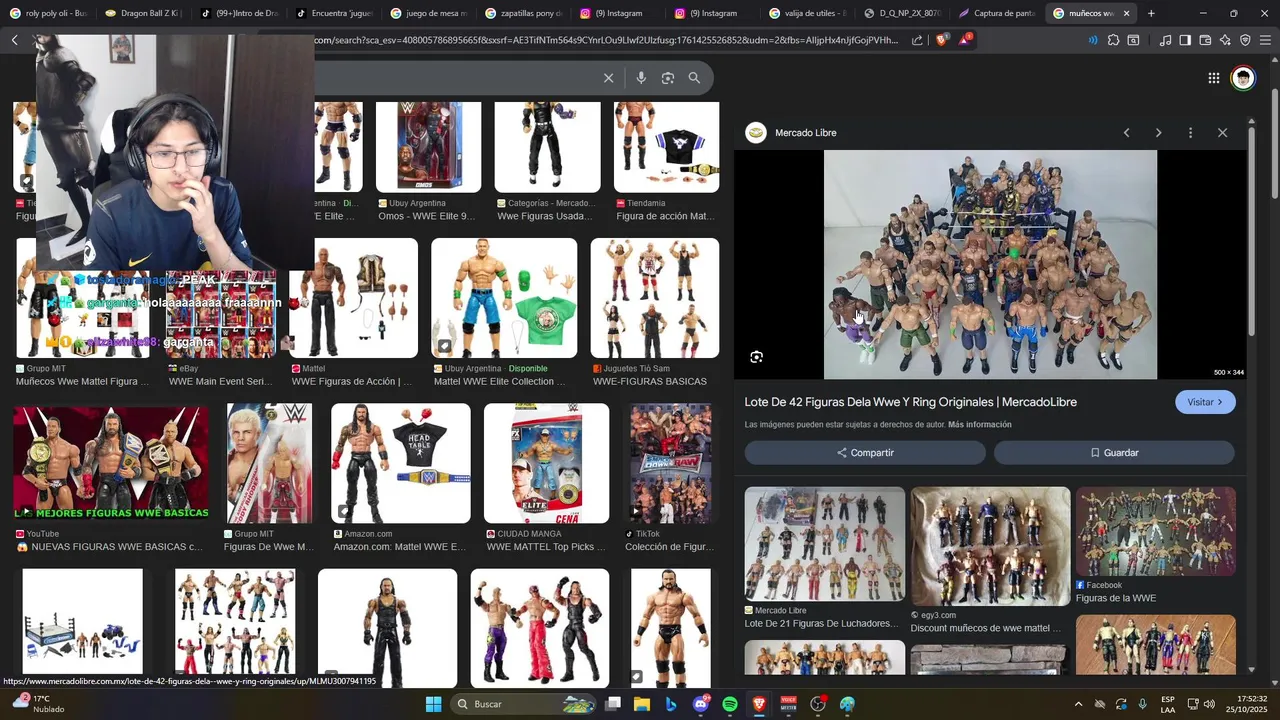Open File Explorer from the taskbar
The image size is (1280, 720).
click(642, 704)
